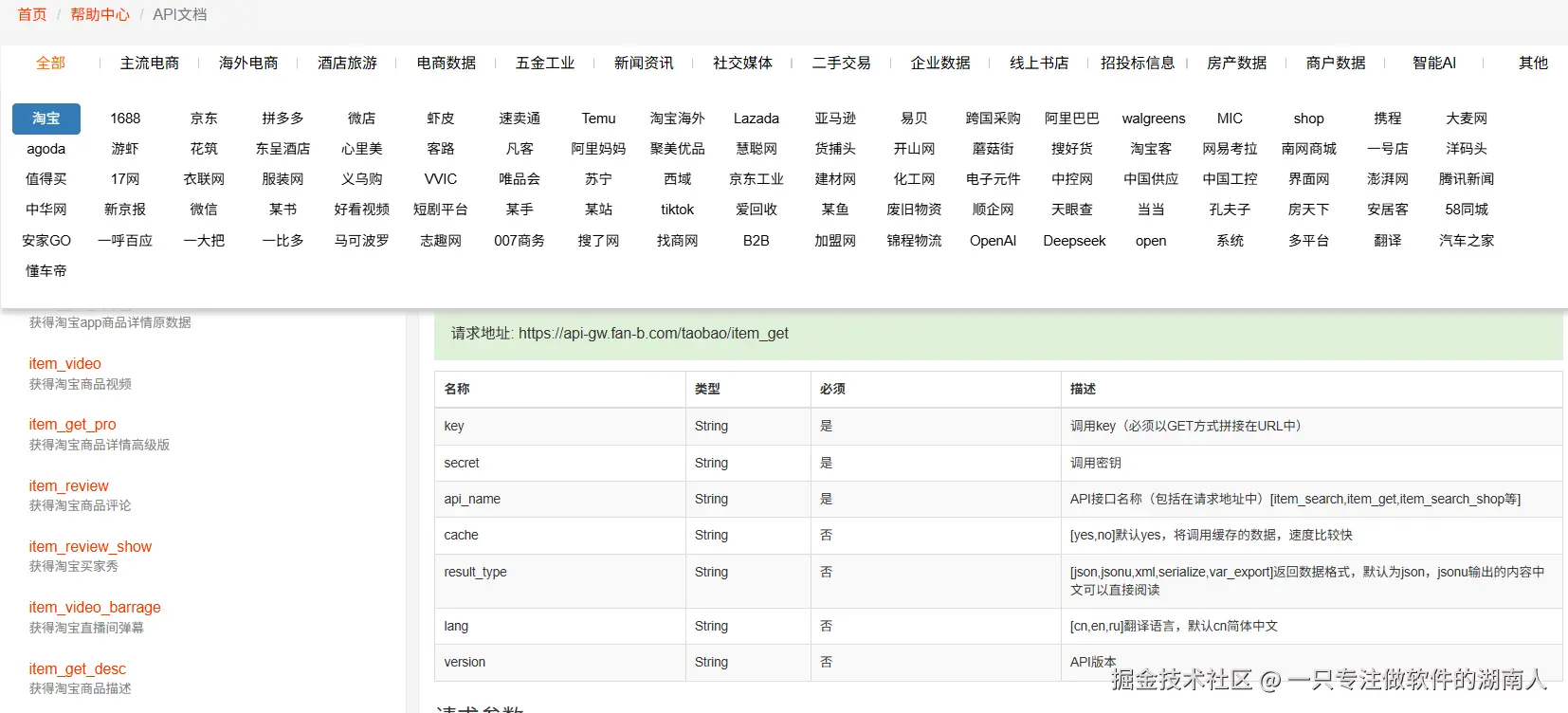This screenshot has height=713, width=1568.
Task: Open the 企业数据 category tab
Action: (940, 63)
